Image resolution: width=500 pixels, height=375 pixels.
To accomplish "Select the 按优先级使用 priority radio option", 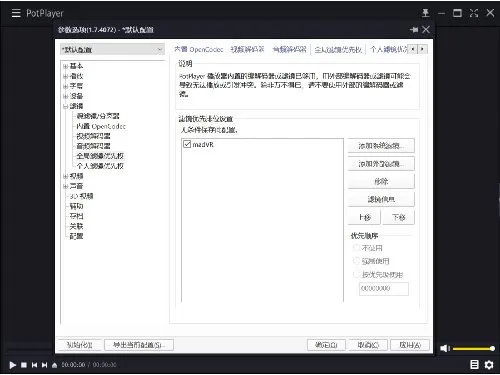I will [x=356, y=274].
